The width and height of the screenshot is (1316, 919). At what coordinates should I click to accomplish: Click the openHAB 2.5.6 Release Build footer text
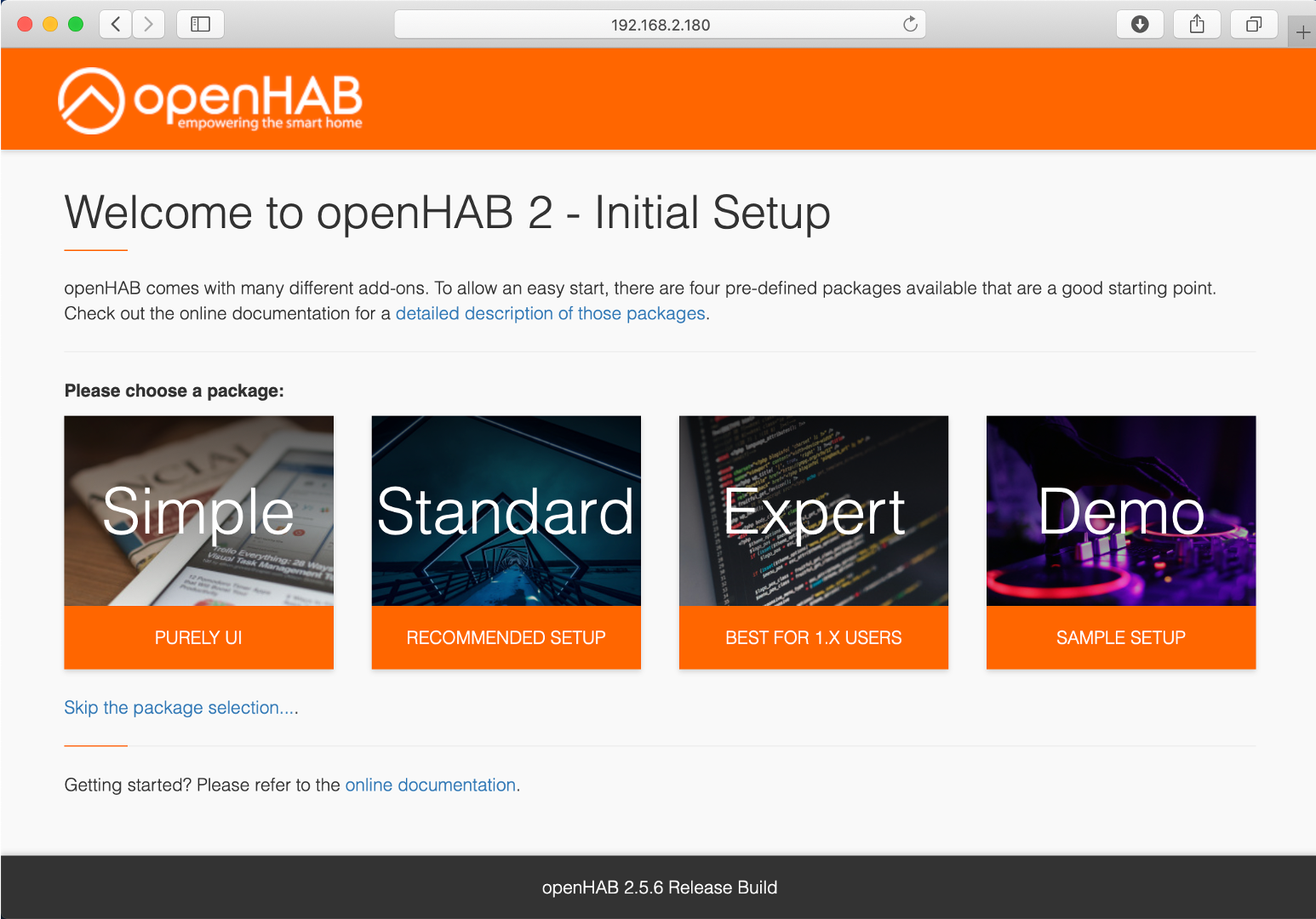pyautogui.click(x=660, y=888)
